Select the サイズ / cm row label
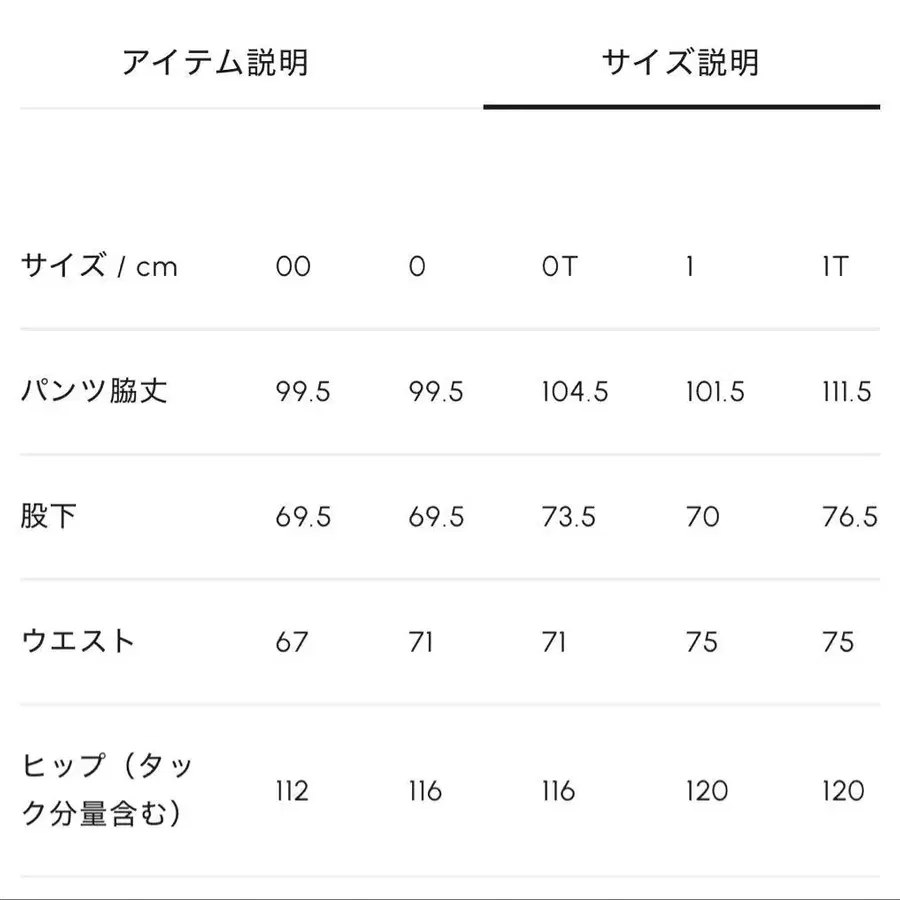This screenshot has height=900, width=900. tap(100, 267)
